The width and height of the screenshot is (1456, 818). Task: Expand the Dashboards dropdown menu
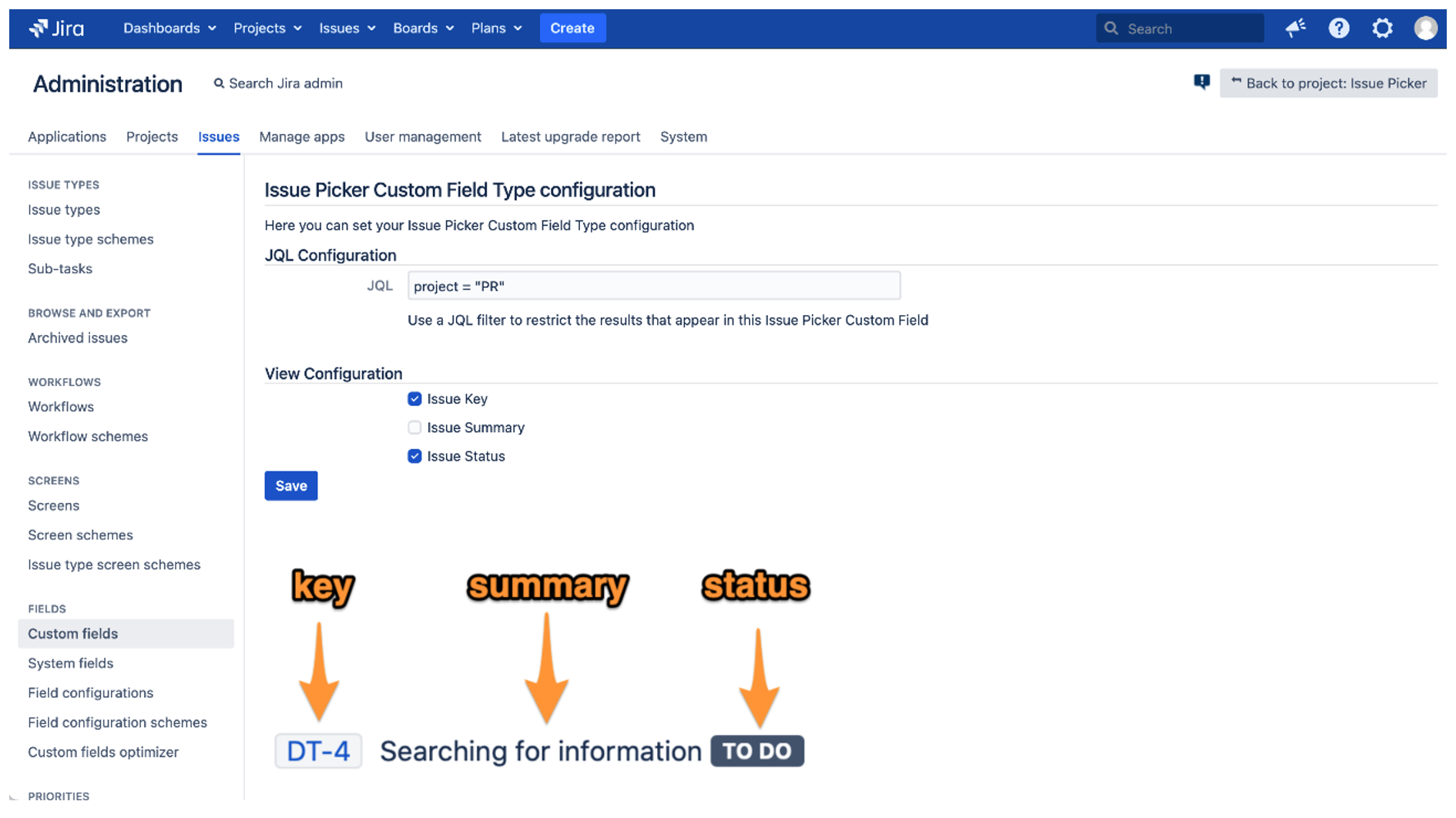point(169,28)
